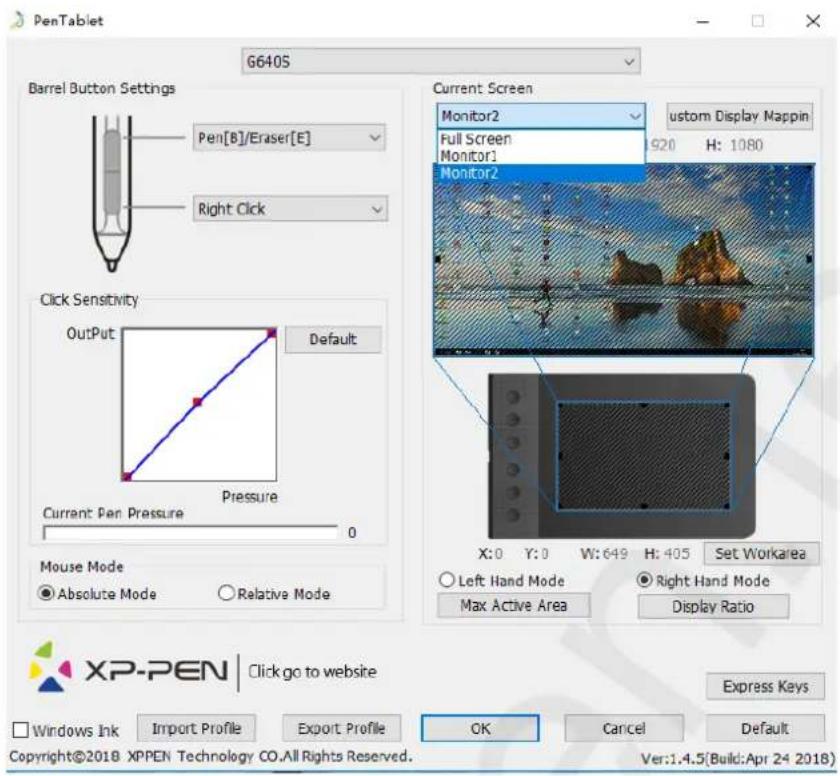Image resolution: width=840 pixels, height=776 pixels.
Task: Open the Pen[B]/Eraser[E] barrel button dropdown
Action: coord(289,138)
